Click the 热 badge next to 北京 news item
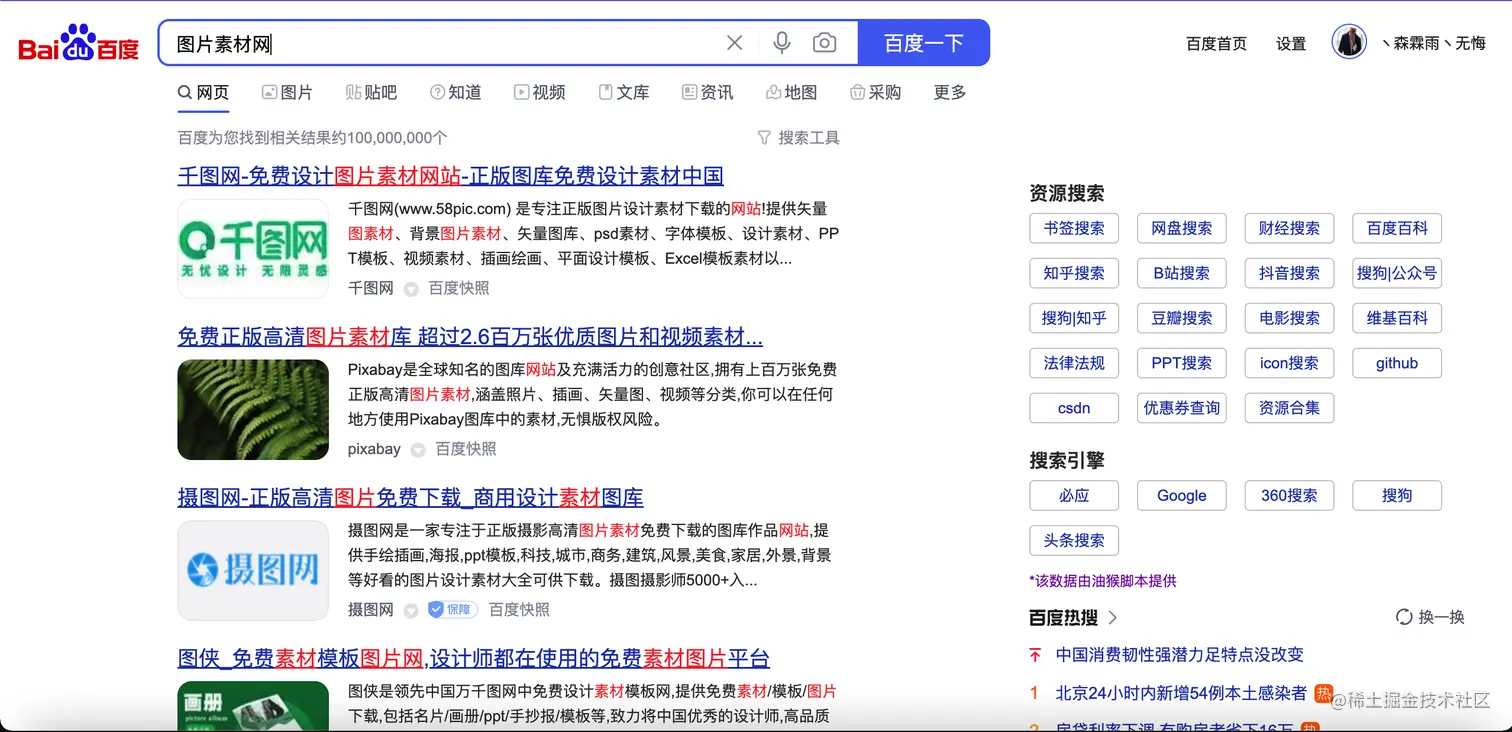 coord(1323,692)
